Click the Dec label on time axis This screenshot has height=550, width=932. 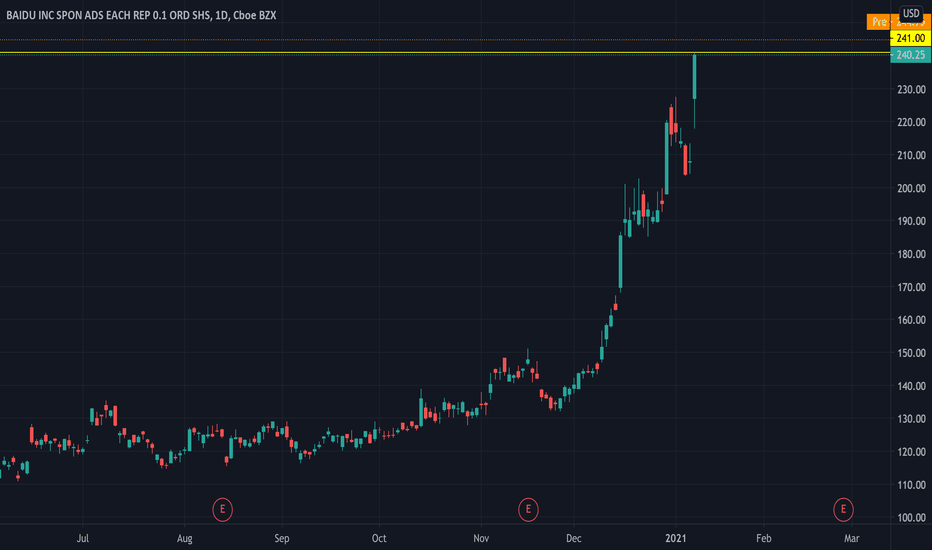(x=574, y=539)
